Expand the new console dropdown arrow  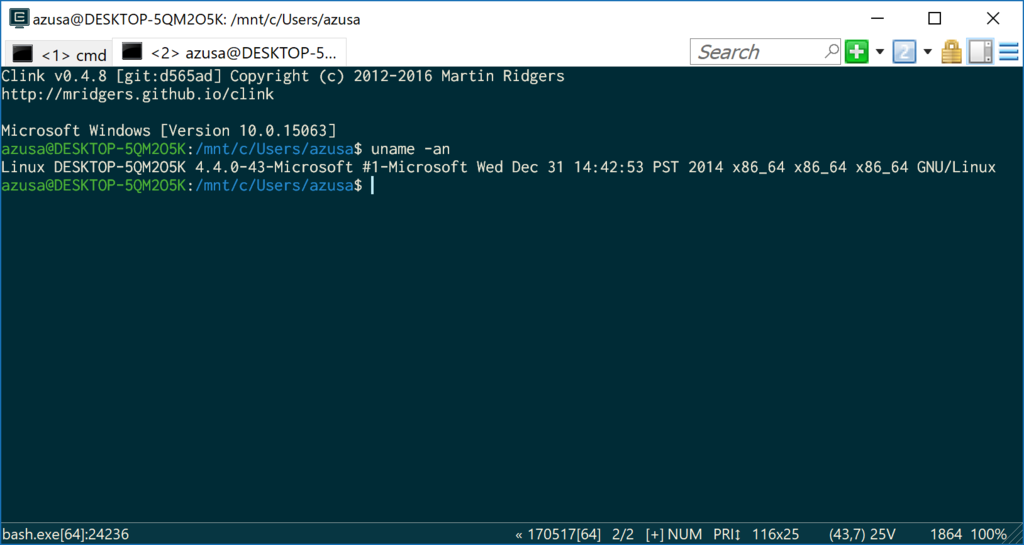(x=880, y=52)
